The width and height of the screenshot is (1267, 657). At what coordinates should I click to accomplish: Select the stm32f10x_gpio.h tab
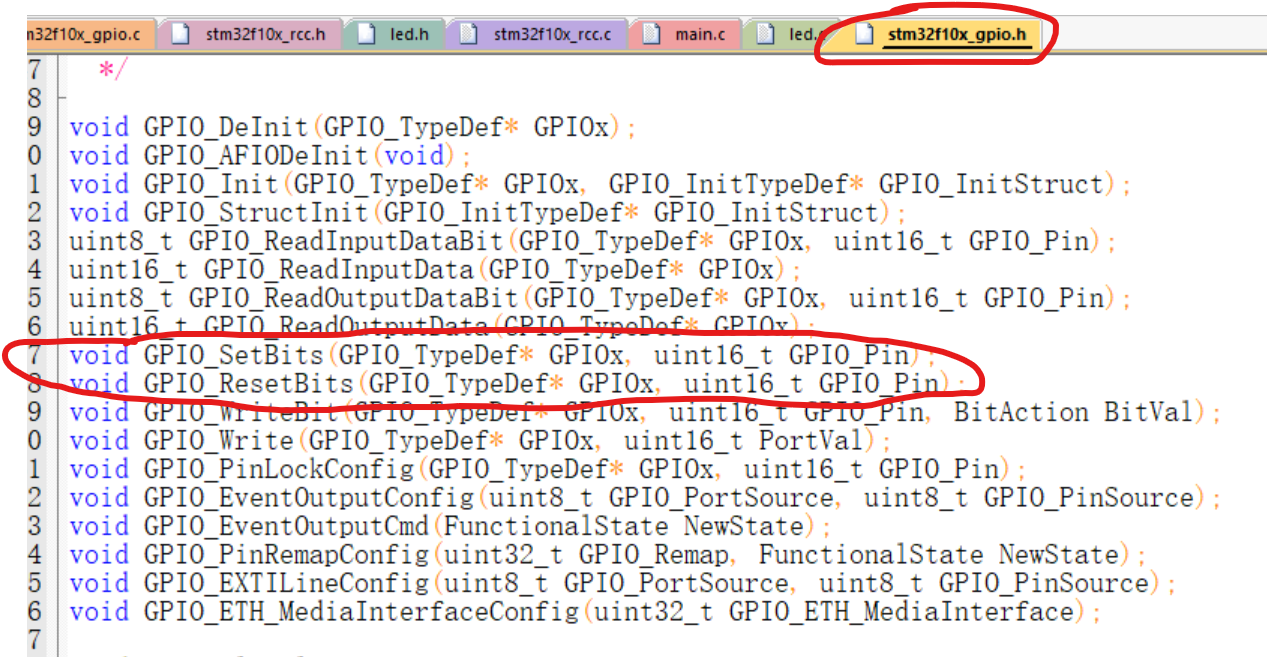click(942, 35)
